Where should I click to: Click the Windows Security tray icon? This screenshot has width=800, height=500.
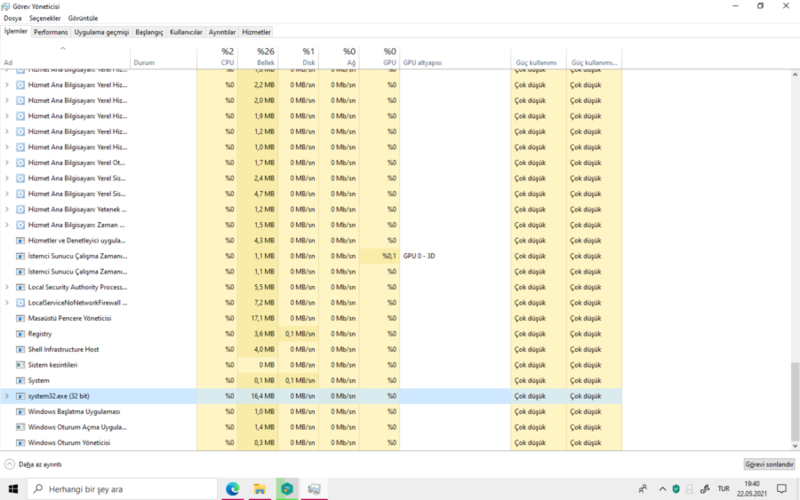(676, 489)
